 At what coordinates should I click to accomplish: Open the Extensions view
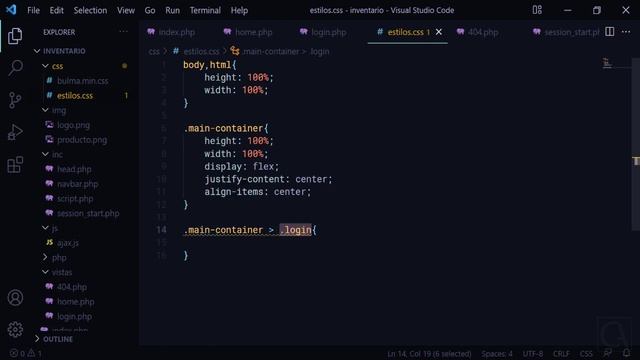[x=15, y=165]
